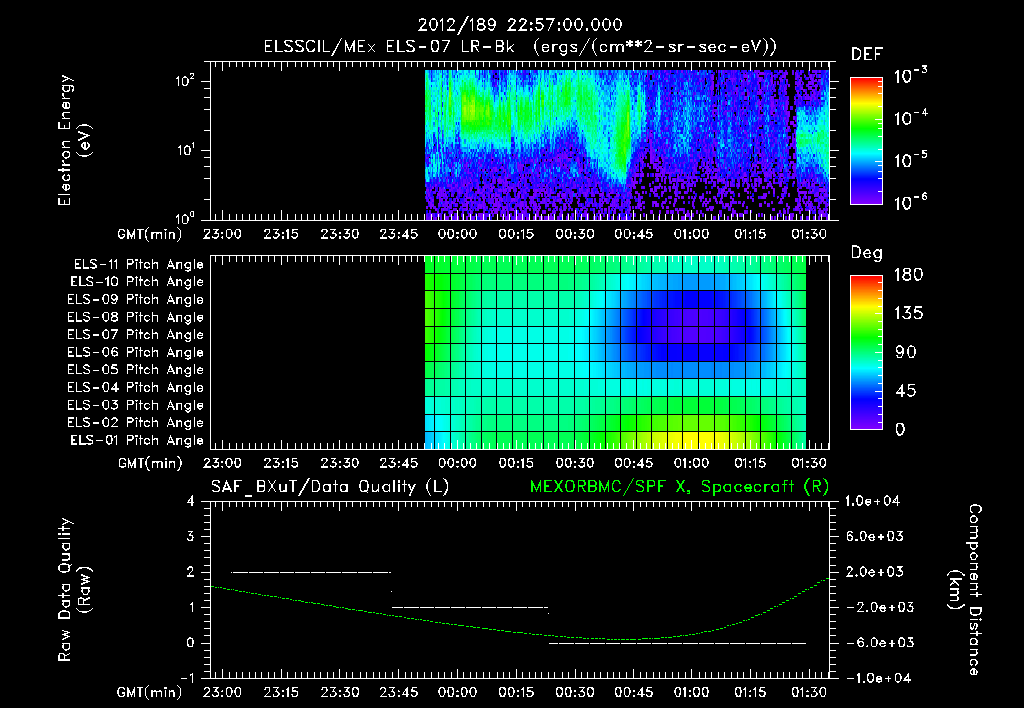Image resolution: width=1024 pixels, height=708 pixels.
Task: Select the ELS-11 Pitch Angle row label
Action: click(x=138, y=265)
